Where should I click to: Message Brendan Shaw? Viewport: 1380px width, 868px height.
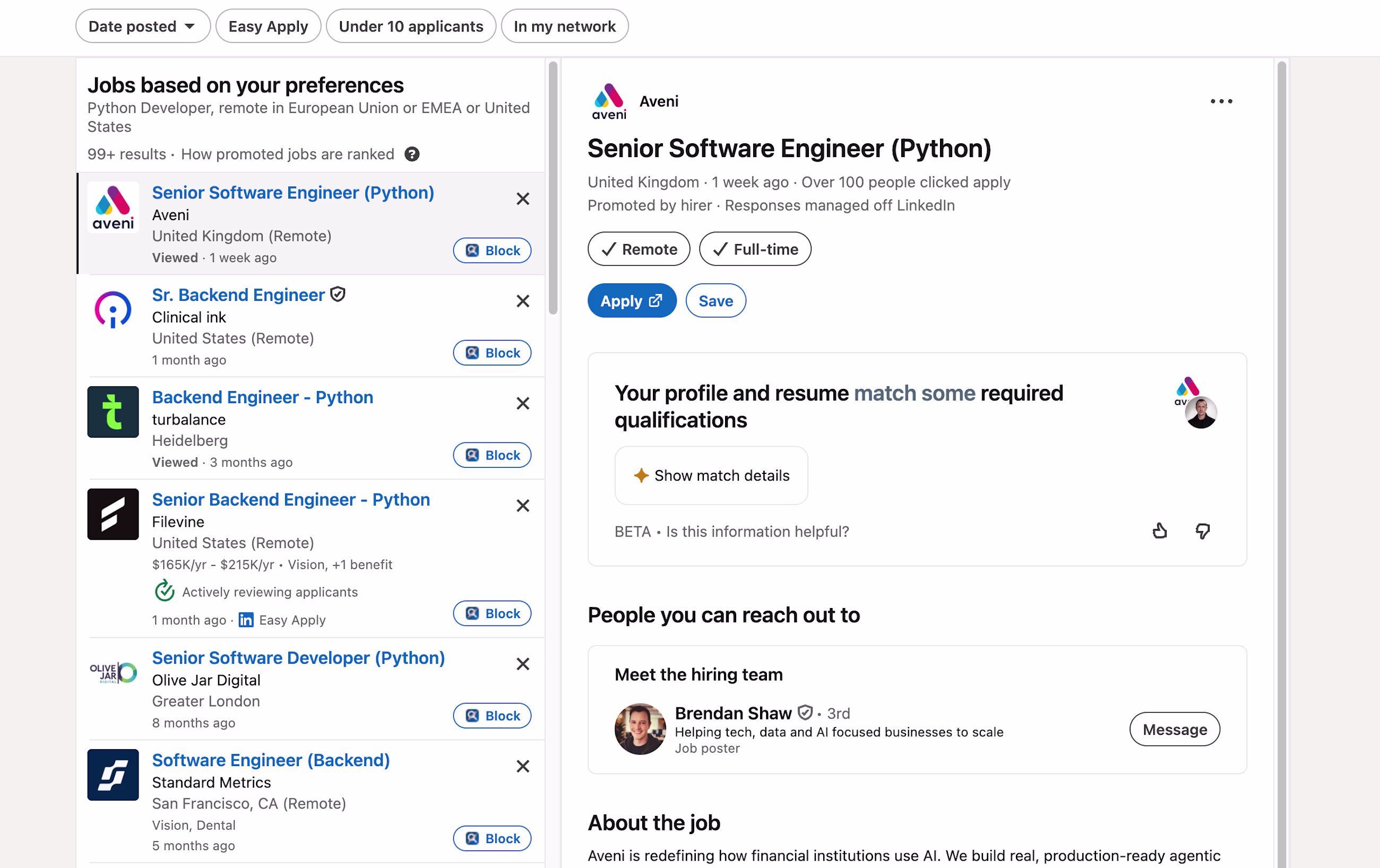(1175, 730)
